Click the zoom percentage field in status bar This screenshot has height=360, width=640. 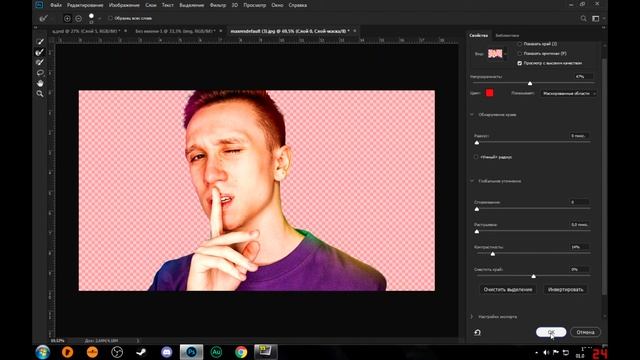point(58,340)
